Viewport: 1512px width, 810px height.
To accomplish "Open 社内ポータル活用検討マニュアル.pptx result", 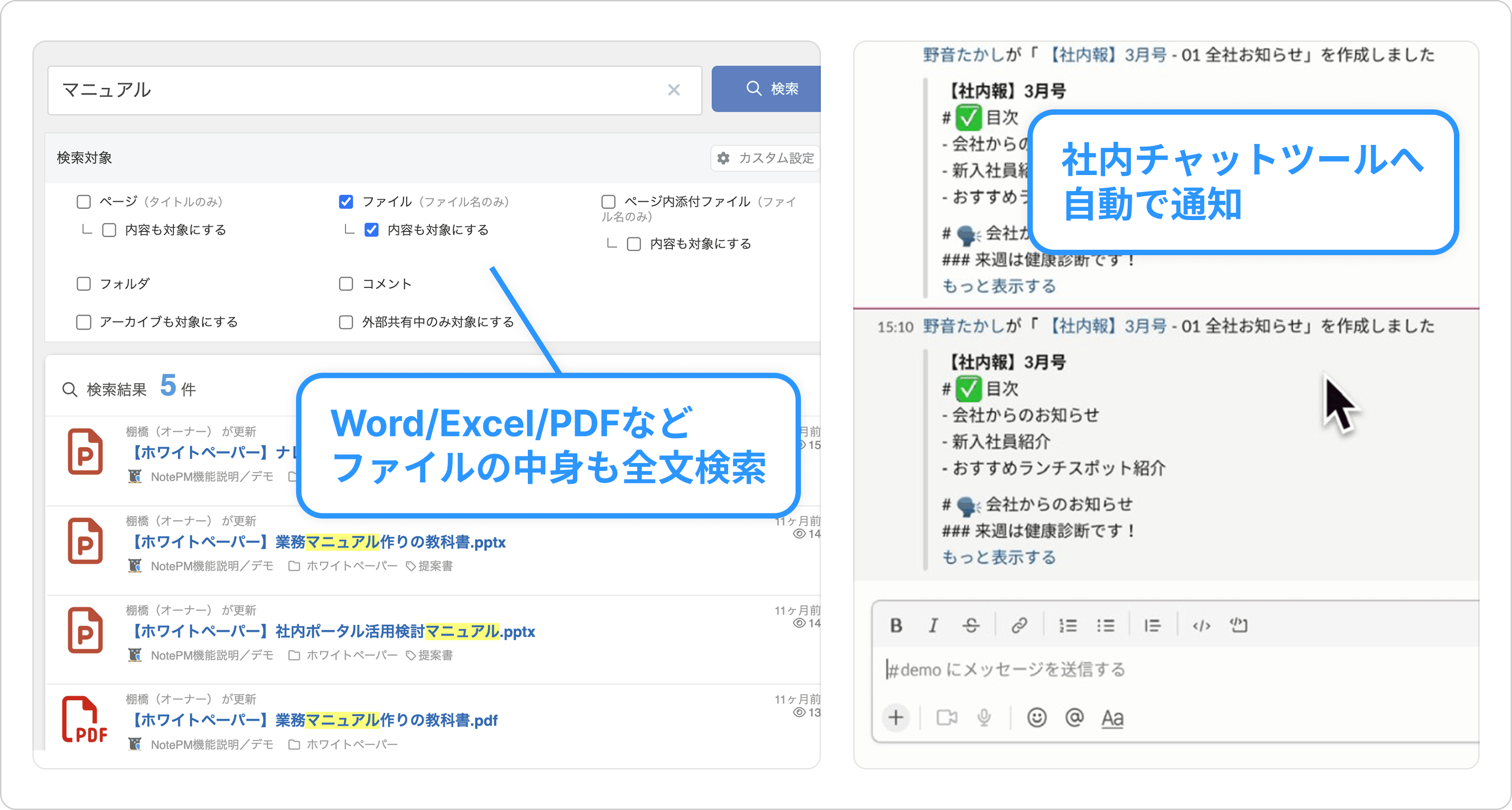I will tap(332, 631).
